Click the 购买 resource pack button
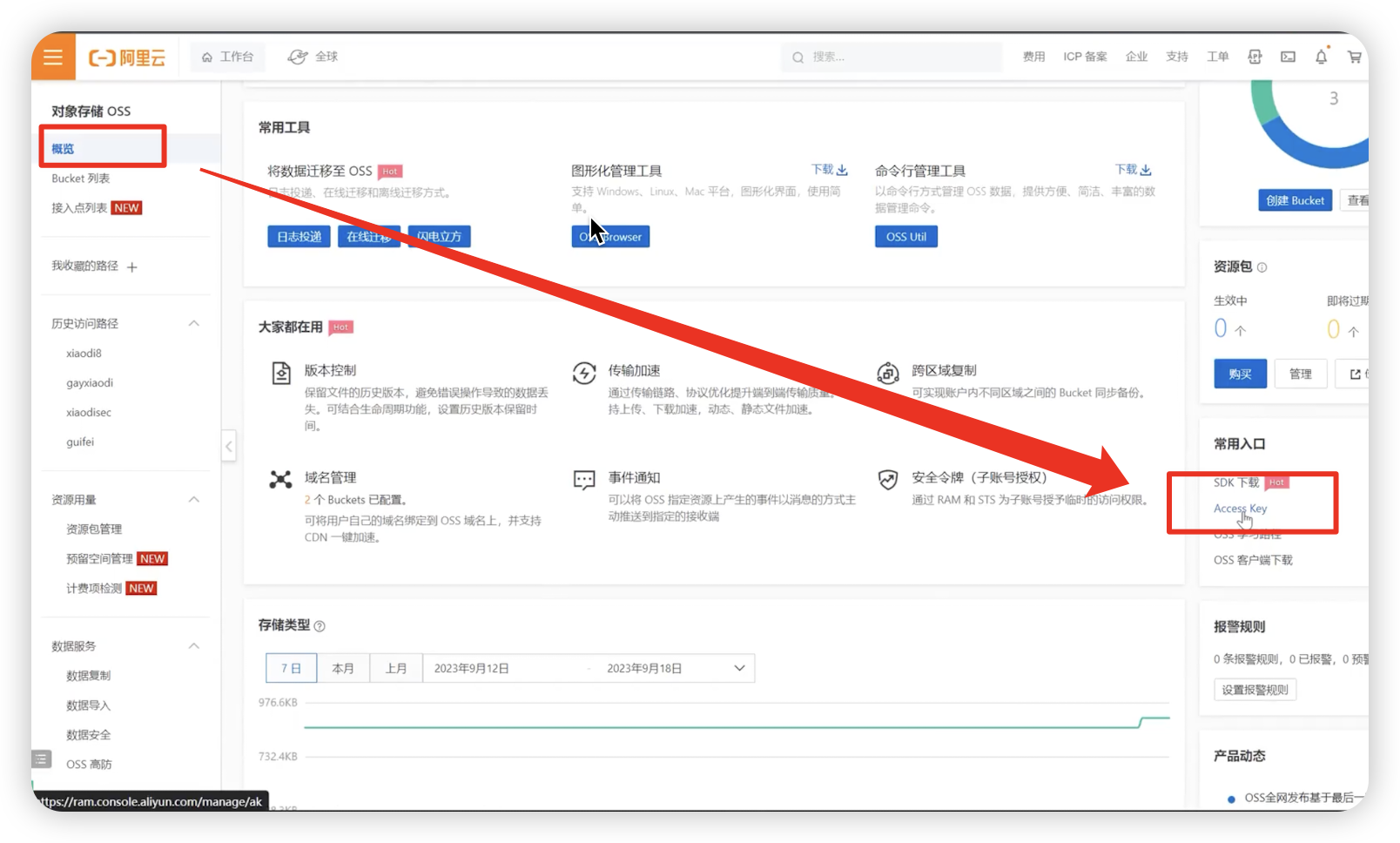This screenshot has height=843, width=1400. (x=1241, y=374)
